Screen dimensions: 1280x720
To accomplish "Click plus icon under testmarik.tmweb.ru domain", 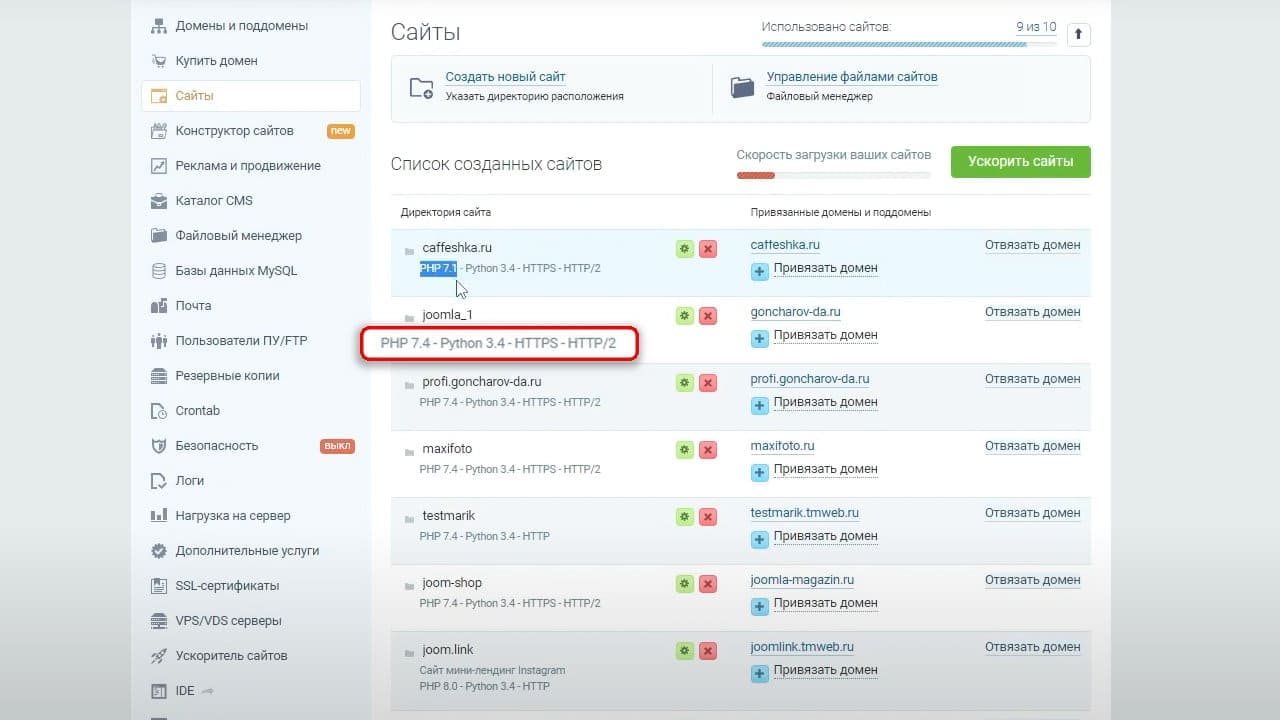I will coord(759,539).
